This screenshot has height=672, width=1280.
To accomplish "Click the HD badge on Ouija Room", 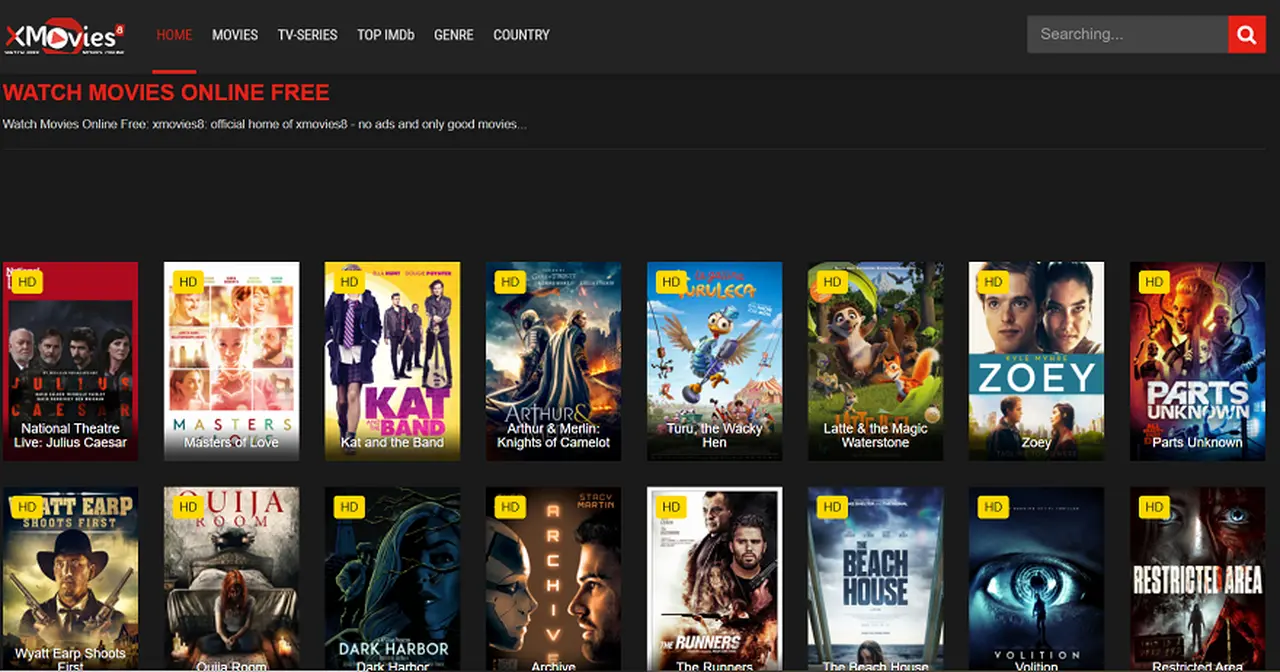I will (188, 507).
